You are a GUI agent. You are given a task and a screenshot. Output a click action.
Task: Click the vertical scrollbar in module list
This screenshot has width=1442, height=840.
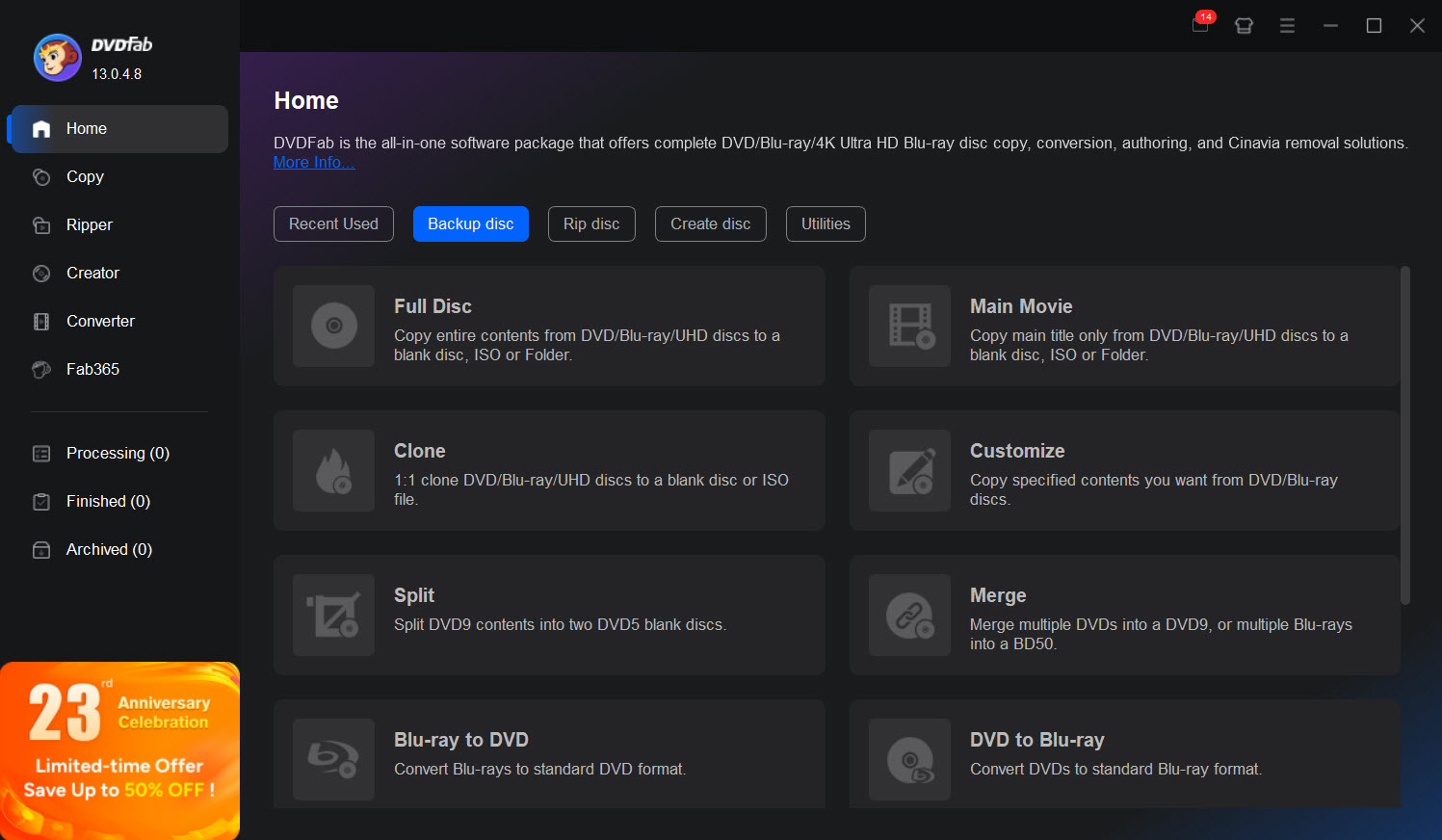click(x=1404, y=435)
